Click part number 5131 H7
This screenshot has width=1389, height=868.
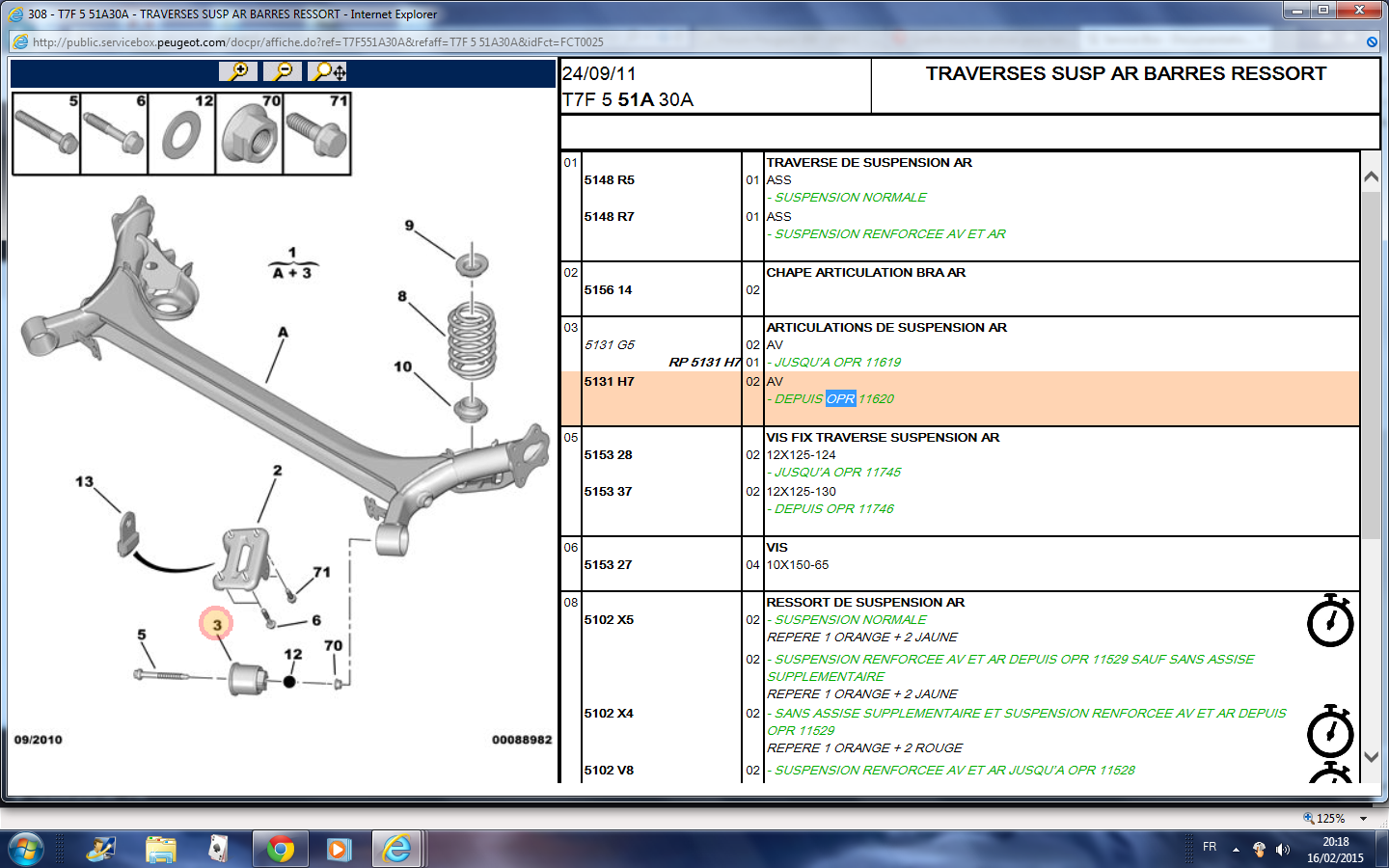click(609, 382)
